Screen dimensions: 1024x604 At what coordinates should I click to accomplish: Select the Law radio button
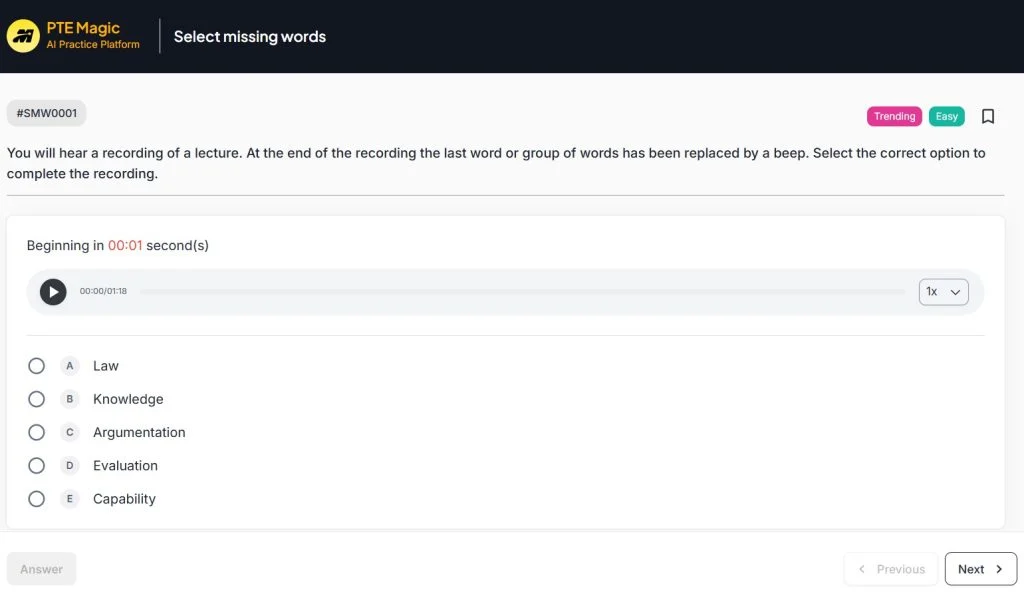[x=37, y=366]
